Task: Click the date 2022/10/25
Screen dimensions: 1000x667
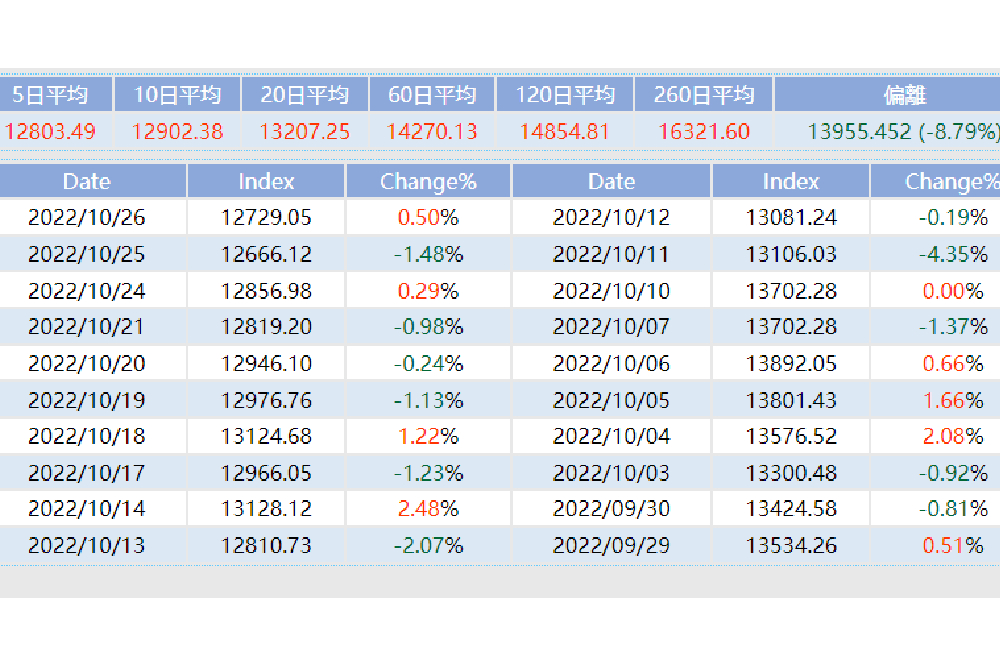Action: [87, 254]
